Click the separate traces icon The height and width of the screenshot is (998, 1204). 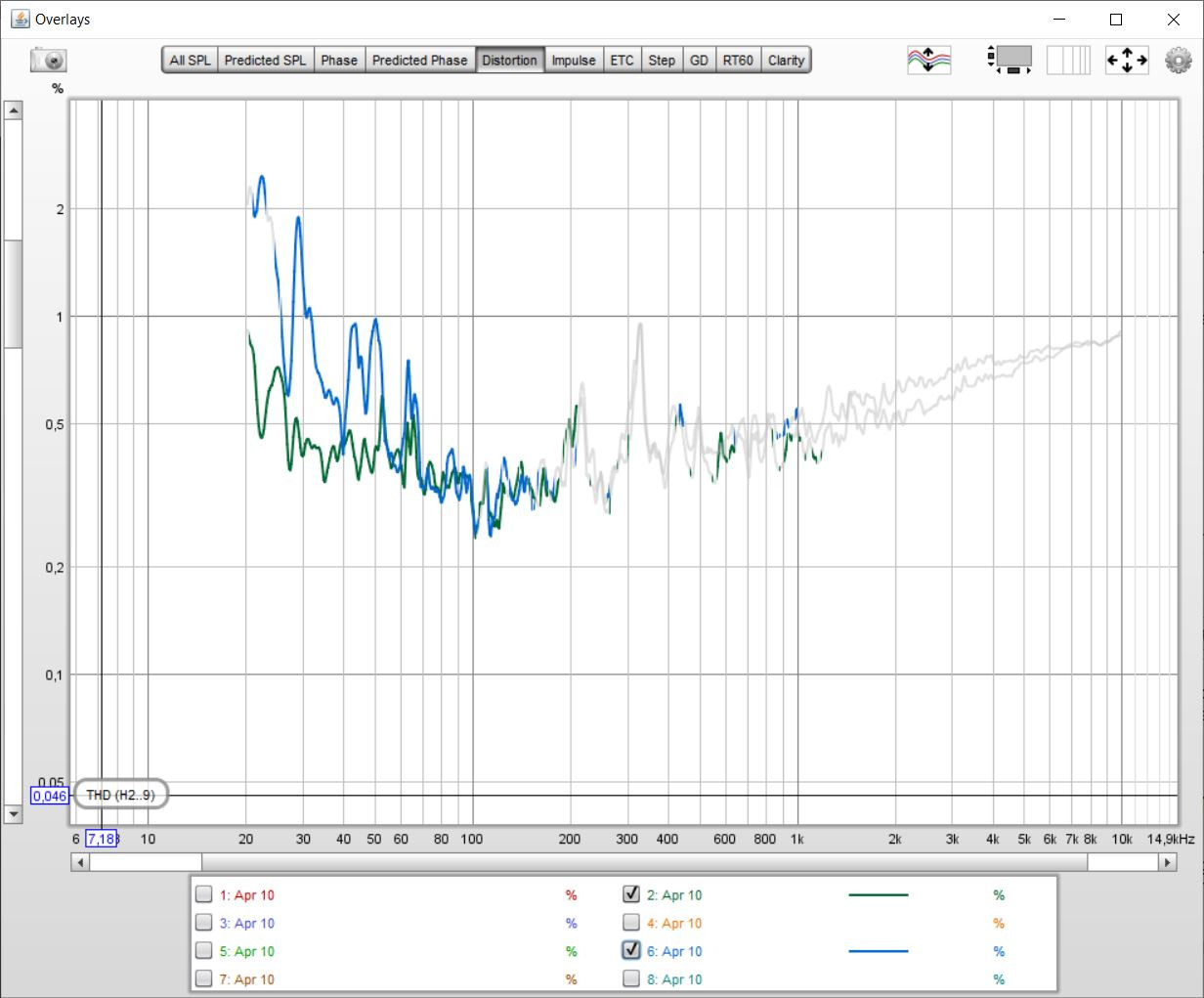pos(928,60)
